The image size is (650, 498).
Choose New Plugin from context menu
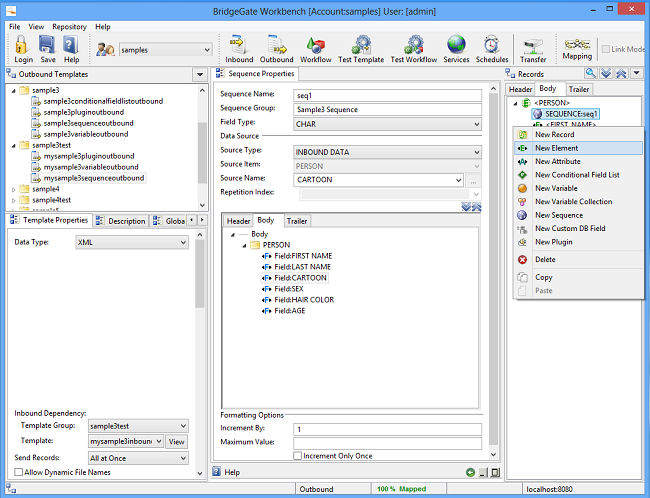[x=579, y=242]
